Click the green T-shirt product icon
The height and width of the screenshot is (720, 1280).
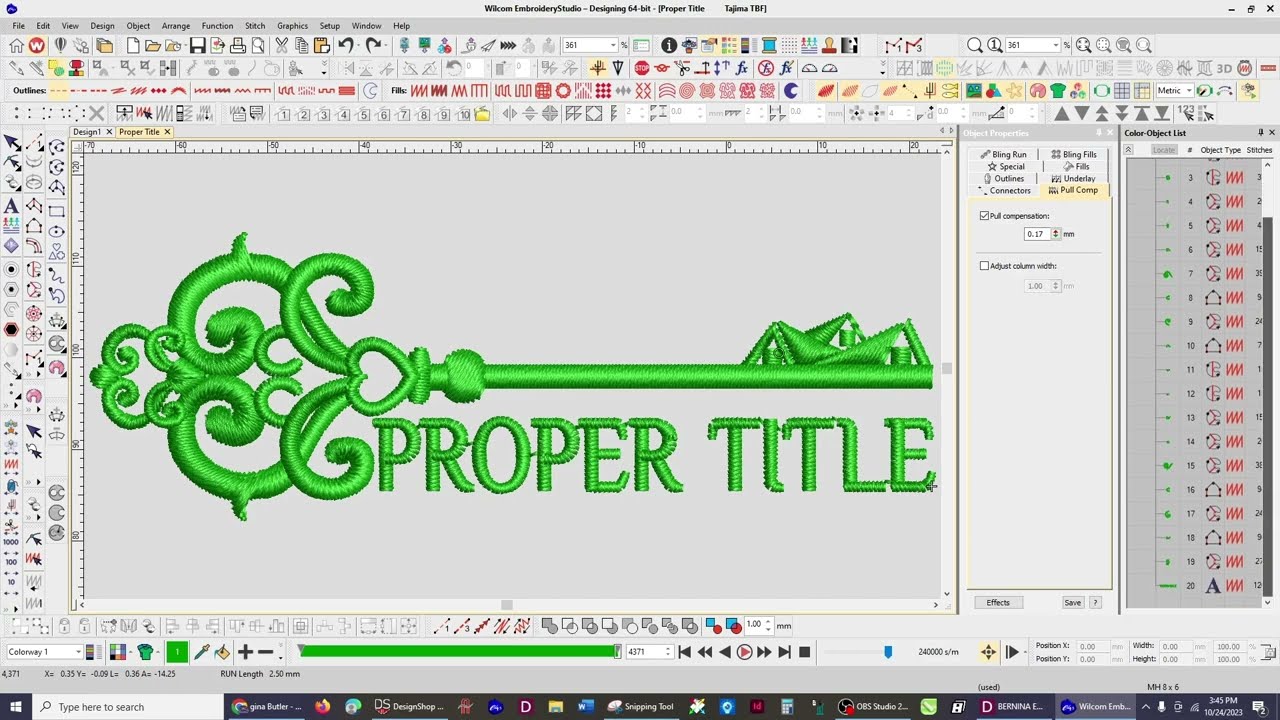coord(1058,91)
